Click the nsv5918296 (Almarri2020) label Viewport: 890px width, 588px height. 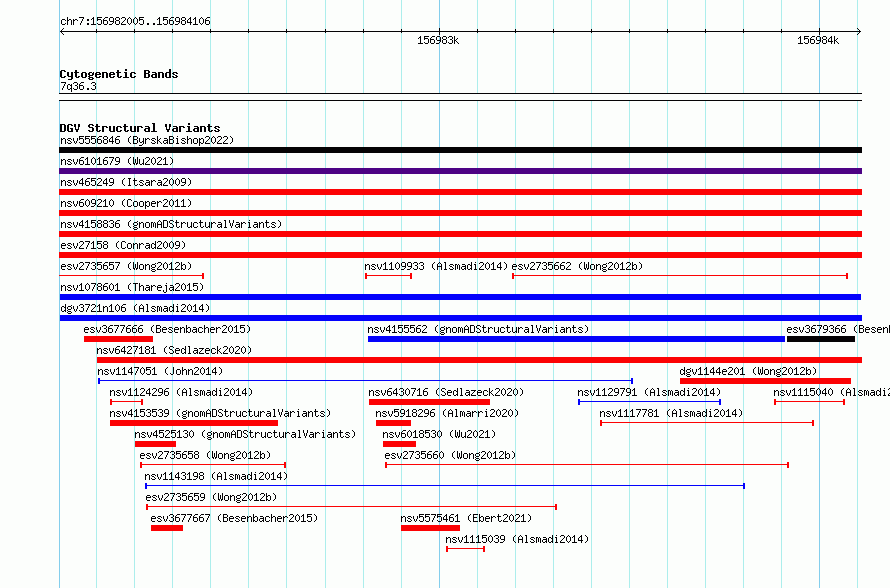pyautogui.click(x=447, y=413)
